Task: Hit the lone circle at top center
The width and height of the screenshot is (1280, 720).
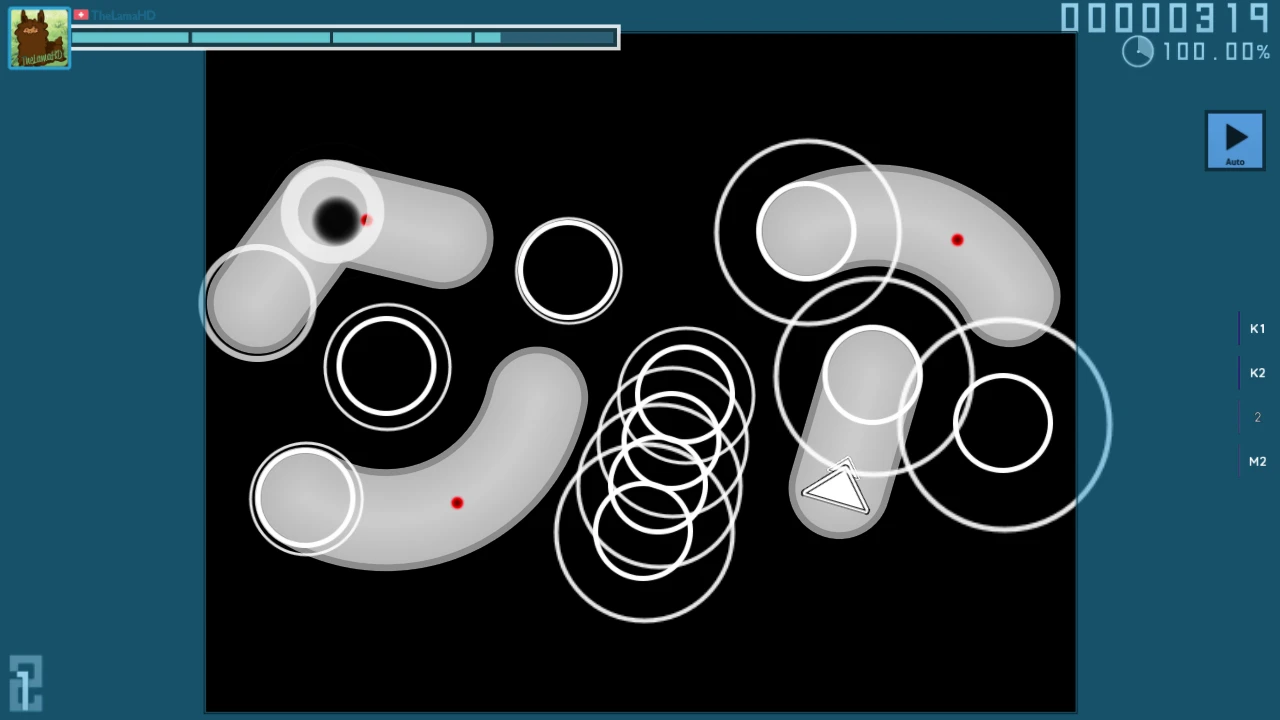Action: (568, 270)
